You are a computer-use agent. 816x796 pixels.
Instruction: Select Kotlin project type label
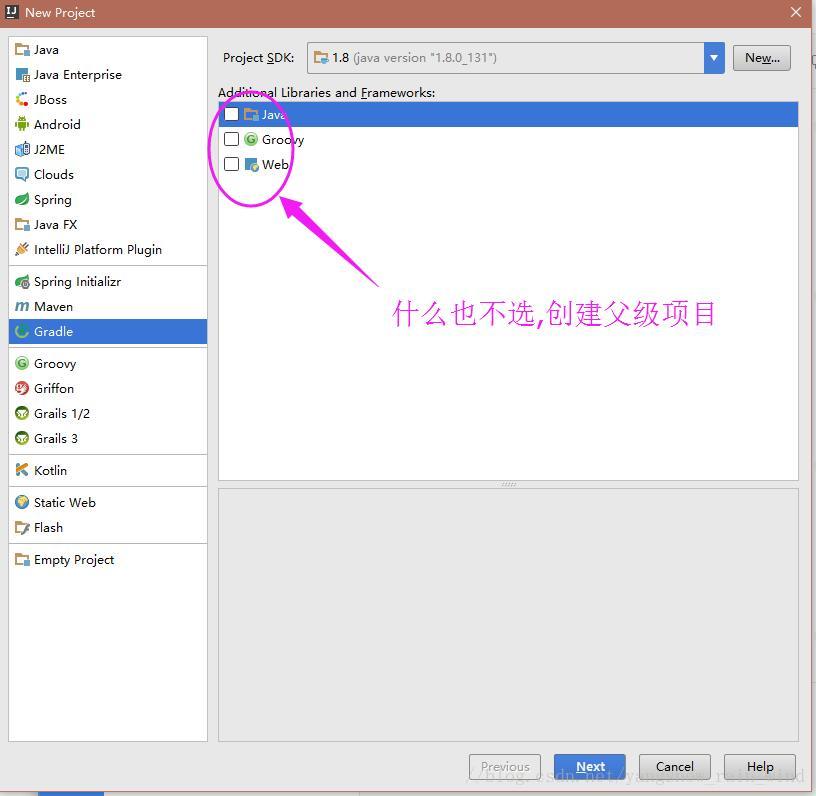pyautogui.click(x=50, y=470)
